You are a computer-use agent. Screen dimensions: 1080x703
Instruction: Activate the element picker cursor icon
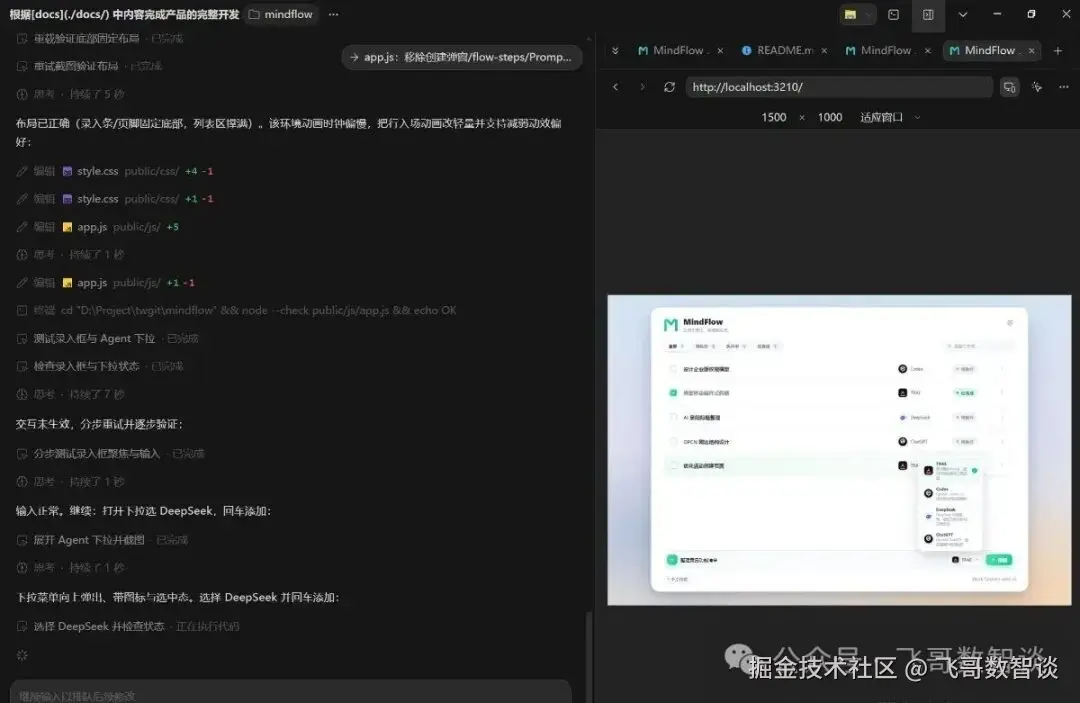[1037, 87]
